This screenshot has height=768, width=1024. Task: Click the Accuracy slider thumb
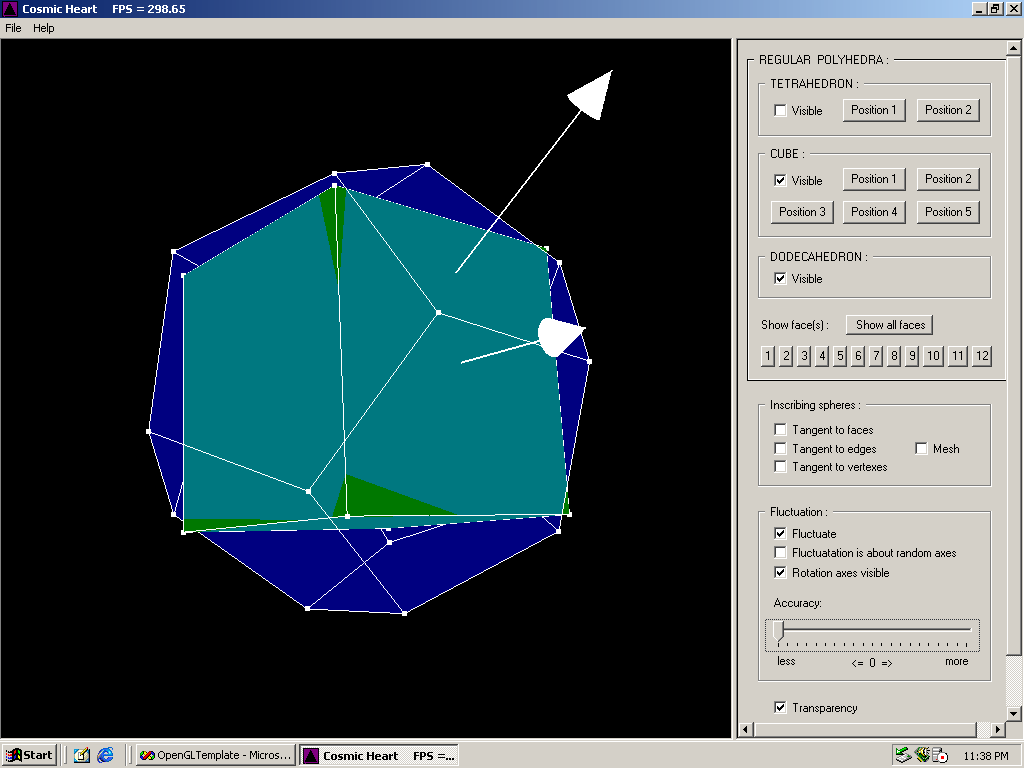pyautogui.click(x=778, y=631)
